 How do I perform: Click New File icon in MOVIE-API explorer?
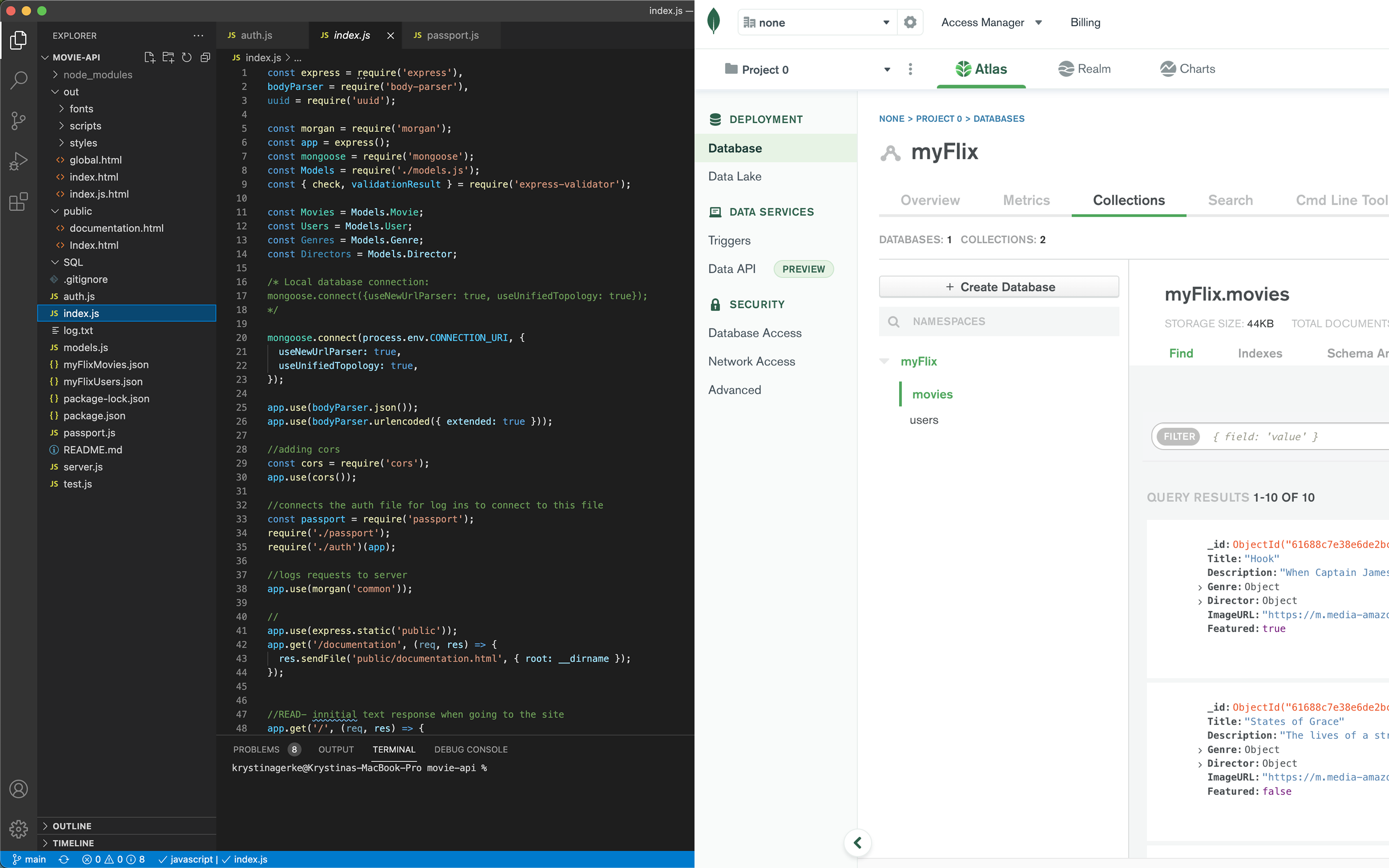pyautogui.click(x=149, y=57)
